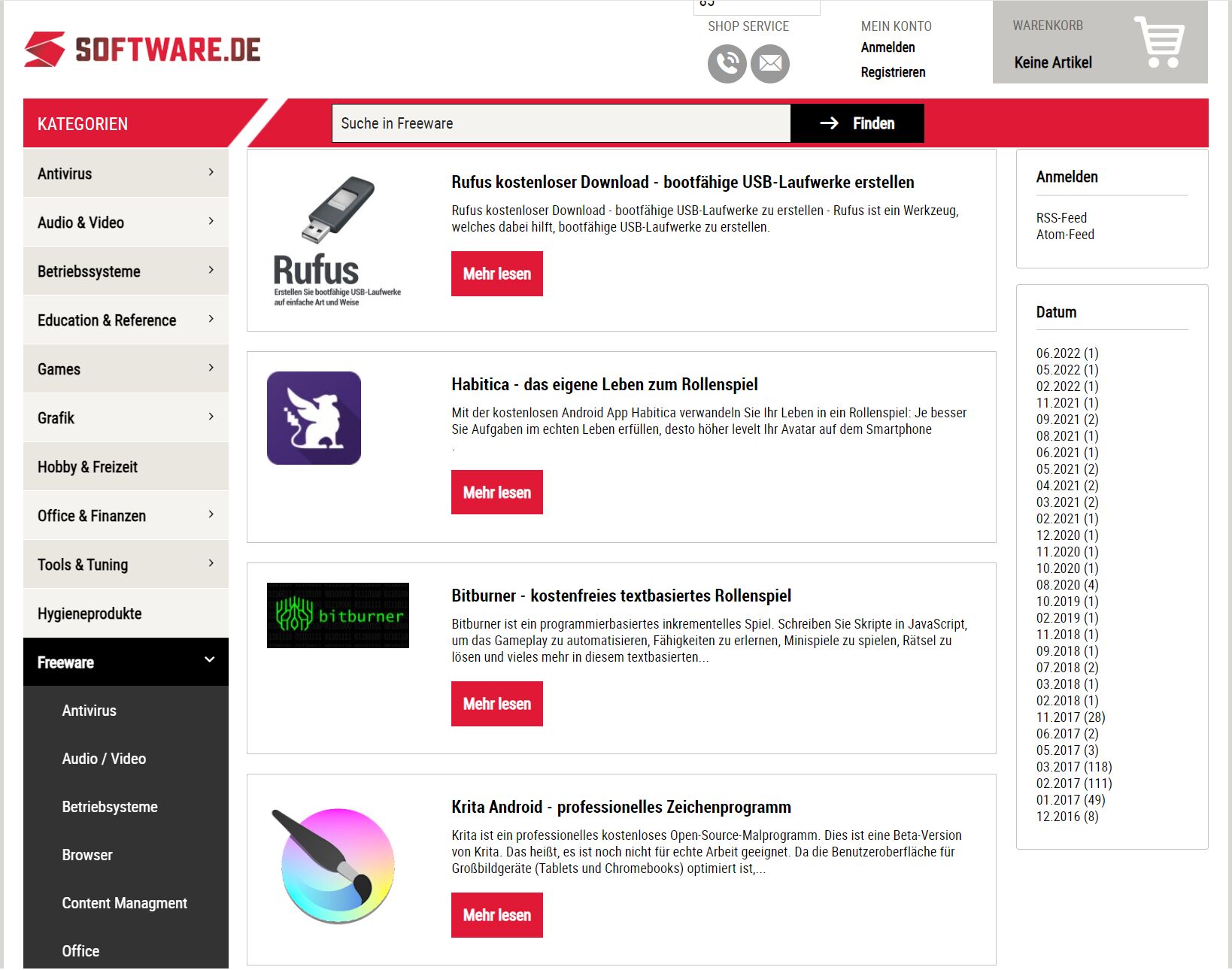
Task: Open the Bitburner article title
Action: coord(621,596)
